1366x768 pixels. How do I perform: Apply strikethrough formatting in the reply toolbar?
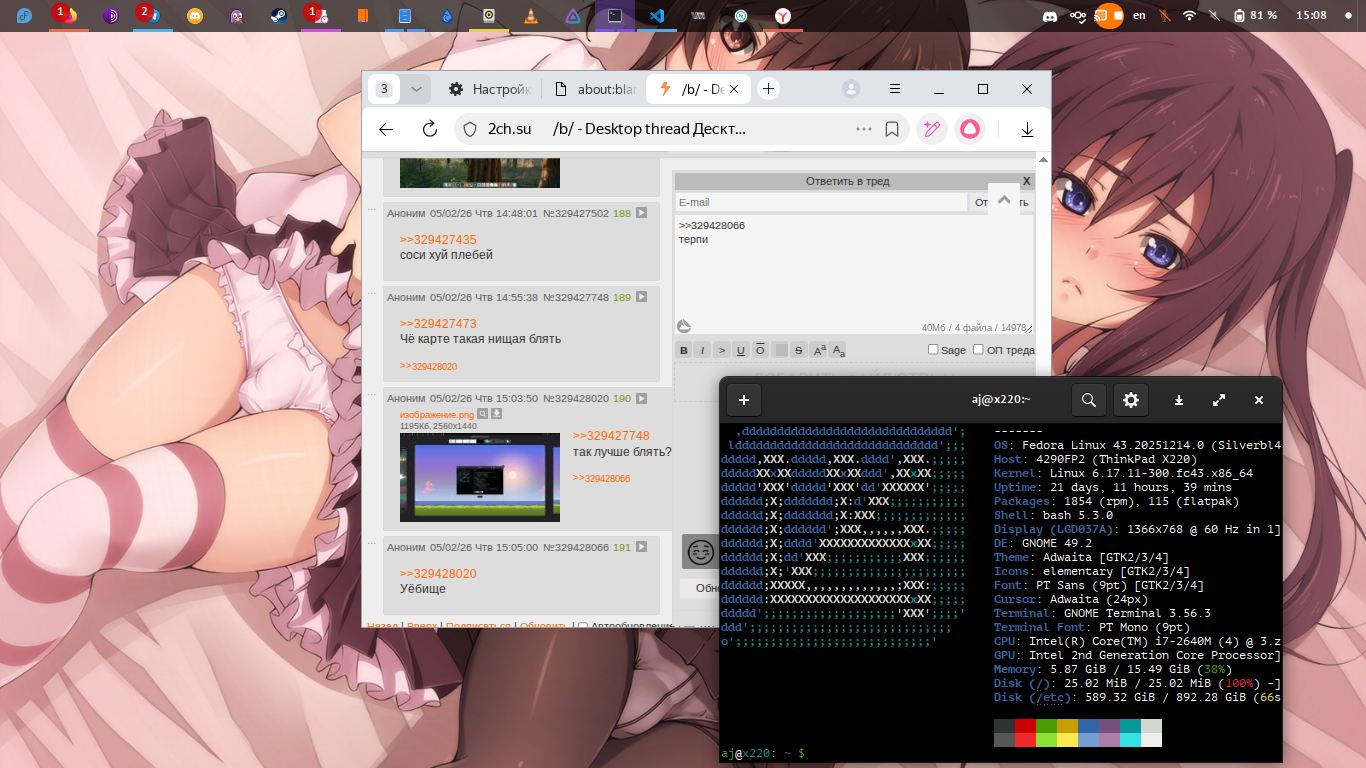[x=798, y=350]
